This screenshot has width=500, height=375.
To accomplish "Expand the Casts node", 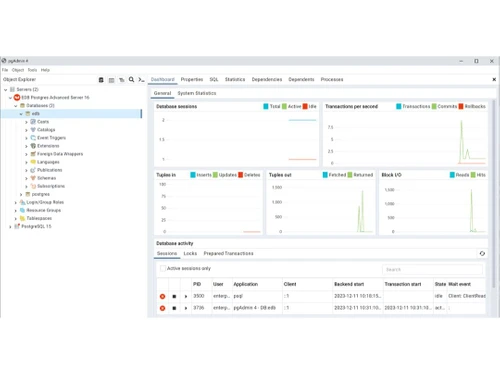I will click(x=26, y=122).
